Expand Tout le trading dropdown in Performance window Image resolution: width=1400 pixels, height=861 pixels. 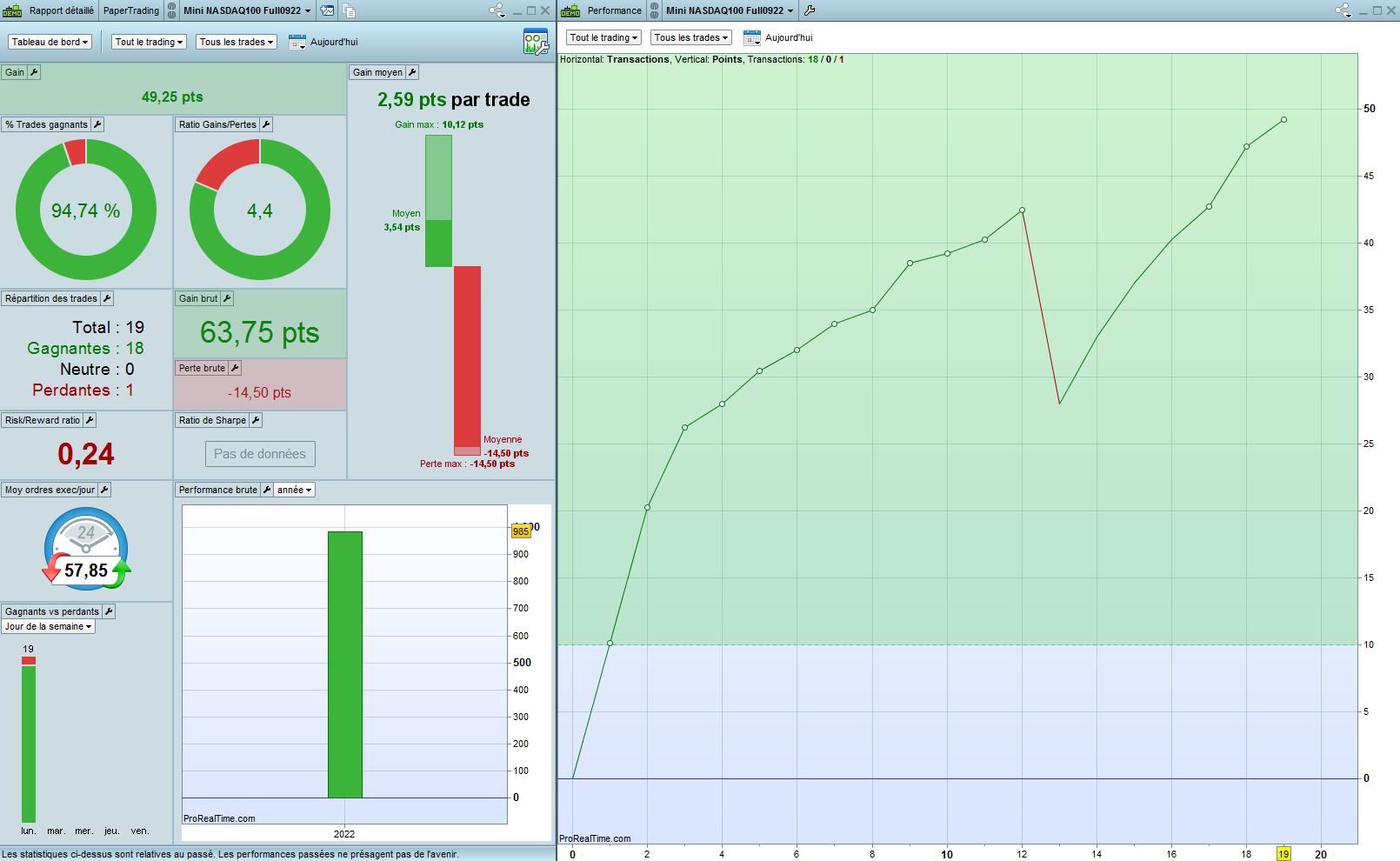604,37
